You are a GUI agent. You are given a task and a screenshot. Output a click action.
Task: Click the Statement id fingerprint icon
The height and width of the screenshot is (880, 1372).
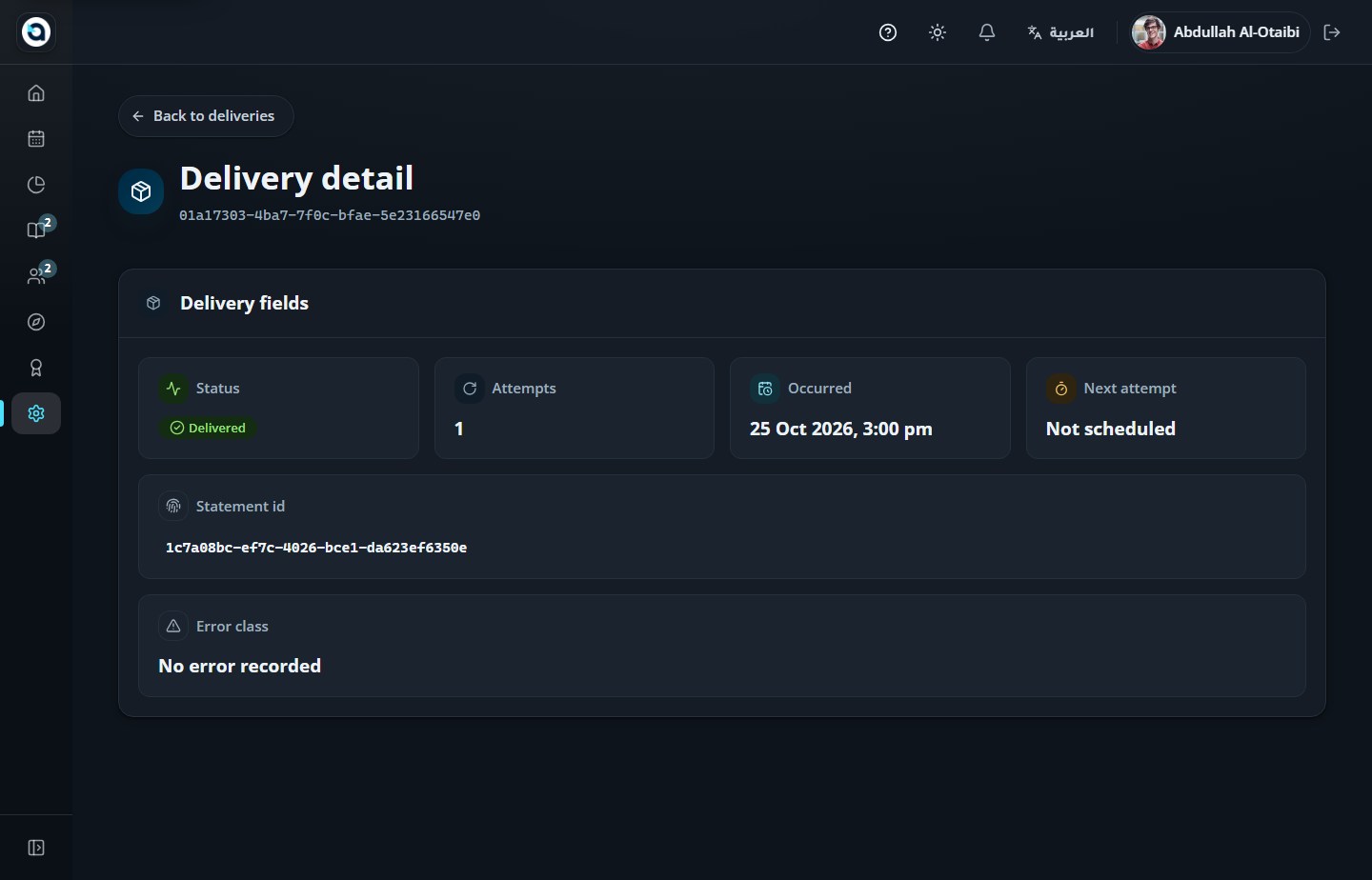[x=173, y=507]
